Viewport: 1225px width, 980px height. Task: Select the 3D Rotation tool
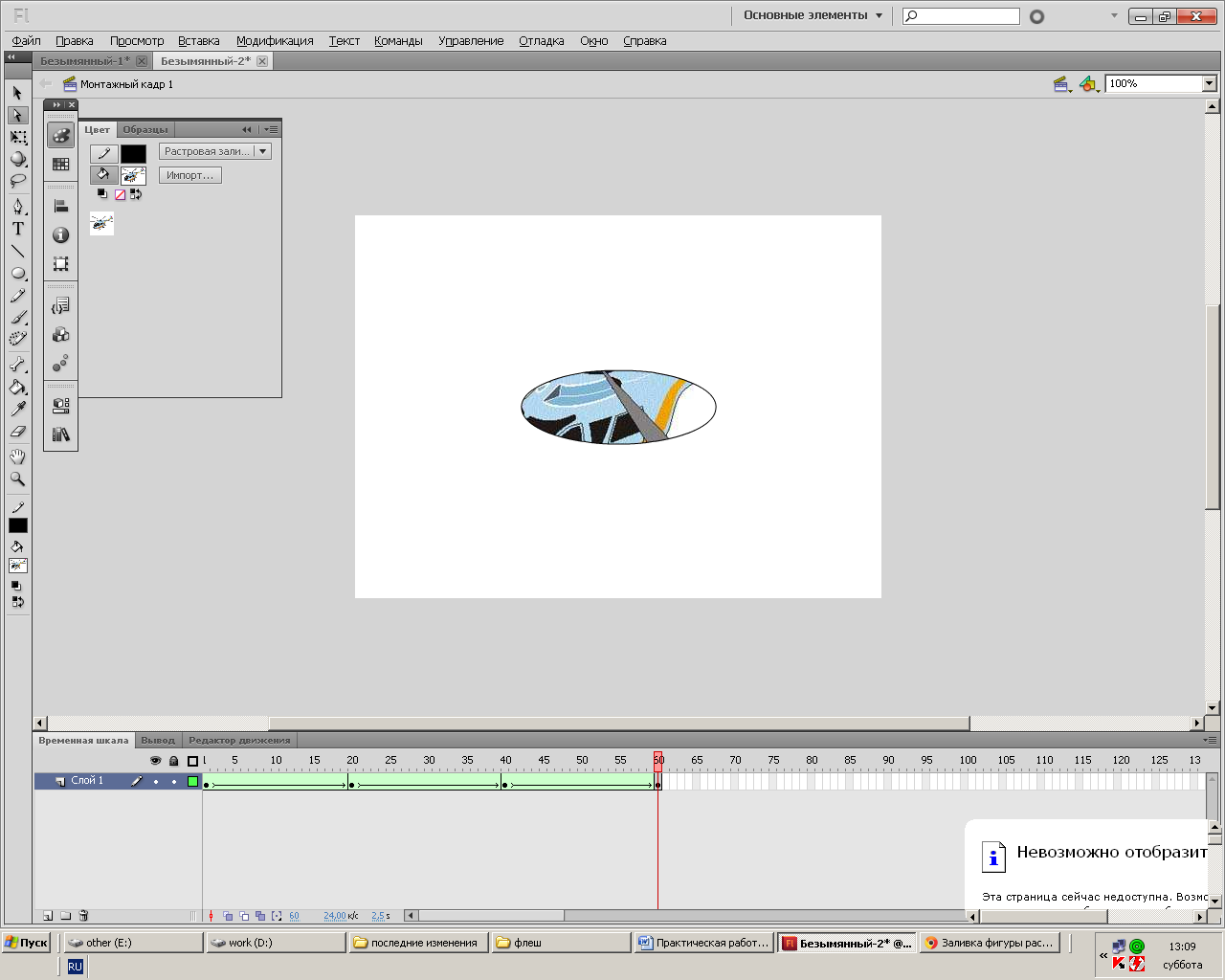tap(17, 159)
